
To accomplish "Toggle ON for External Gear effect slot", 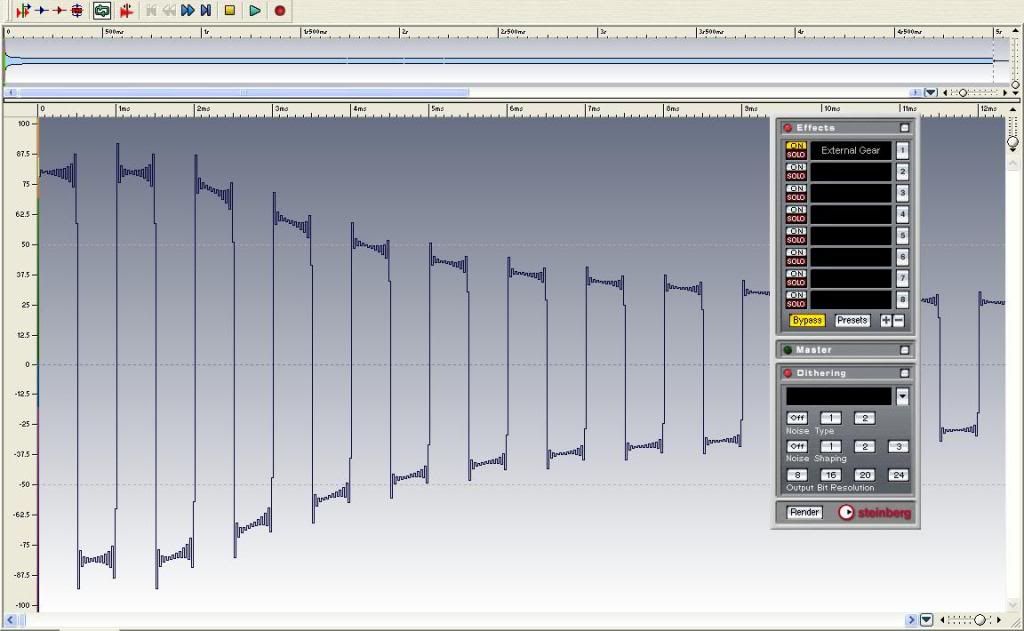I will [796, 146].
